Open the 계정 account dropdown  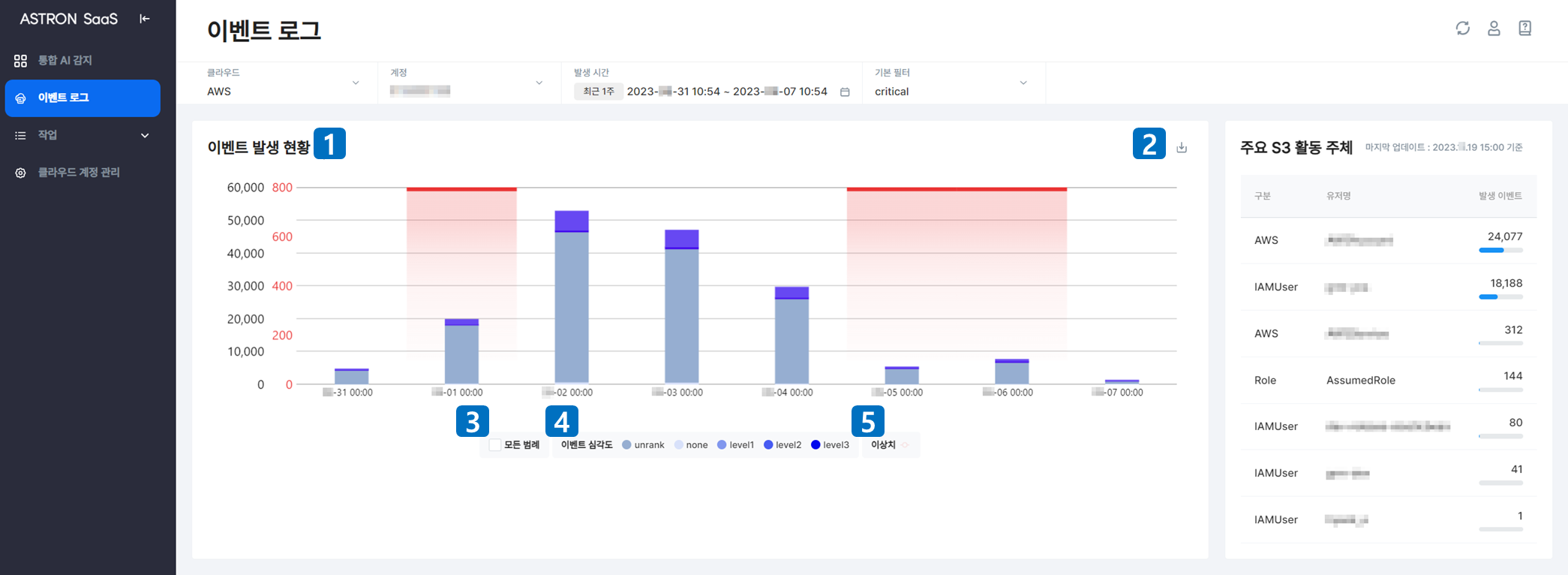(466, 83)
